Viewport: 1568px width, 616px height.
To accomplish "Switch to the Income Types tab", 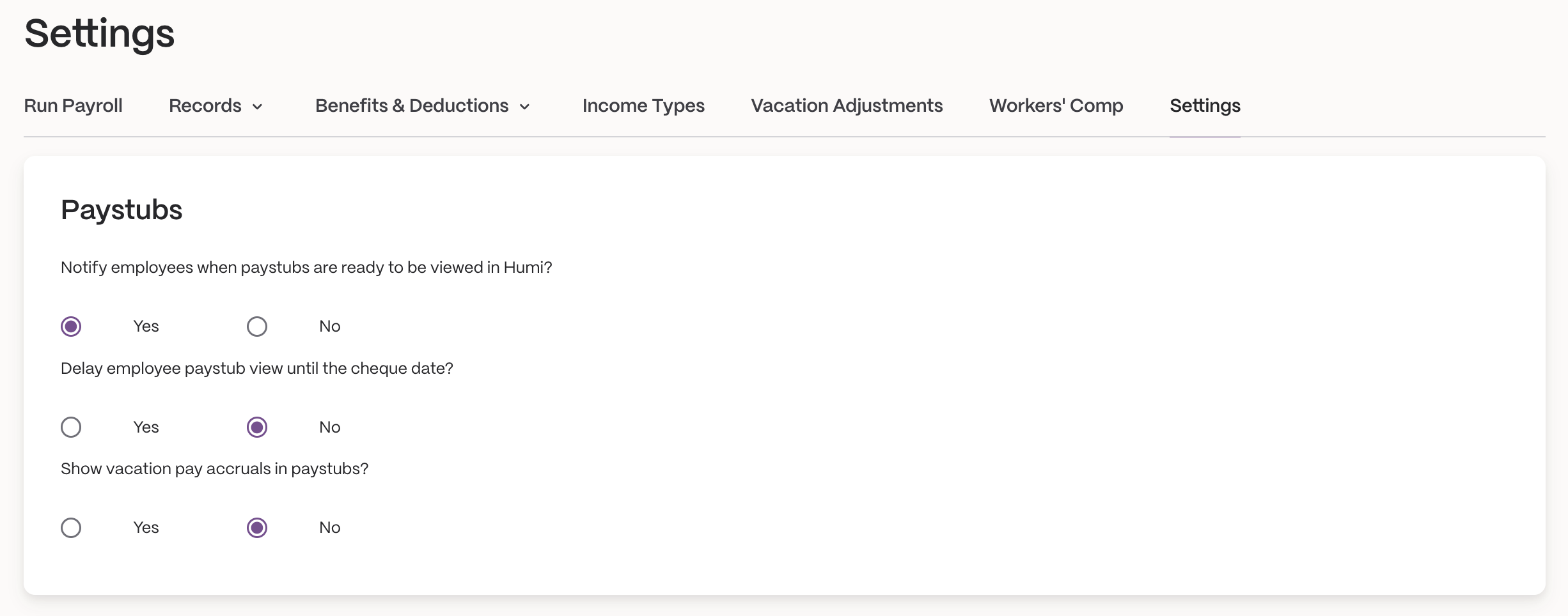I will tap(643, 105).
